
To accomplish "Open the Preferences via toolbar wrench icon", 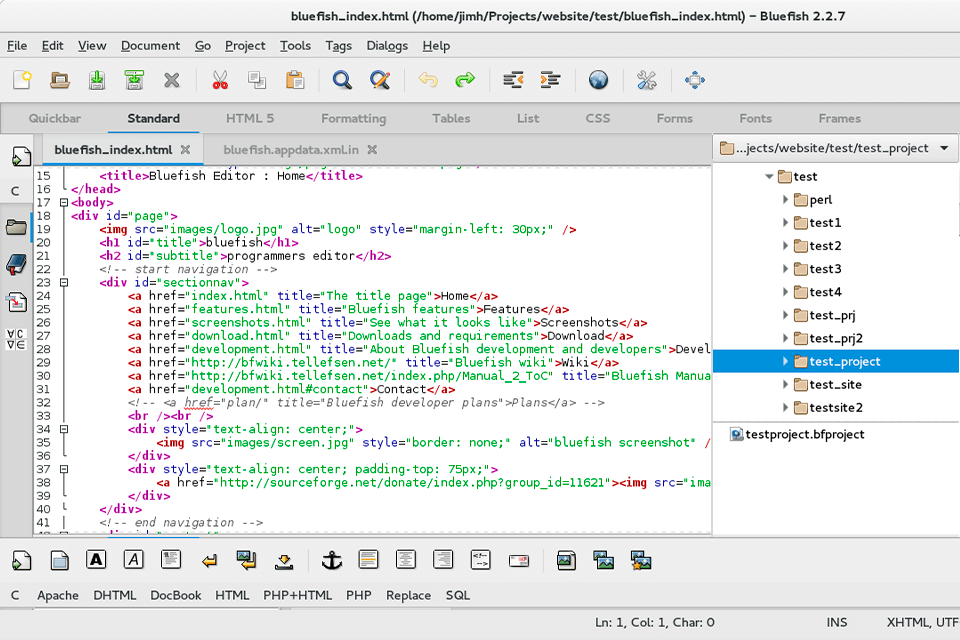I will click(647, 80).
